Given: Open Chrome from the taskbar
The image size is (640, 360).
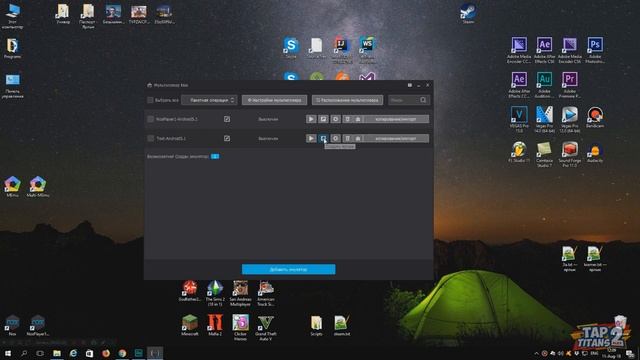Looking at the screenshot, I should tap(122, 353).
